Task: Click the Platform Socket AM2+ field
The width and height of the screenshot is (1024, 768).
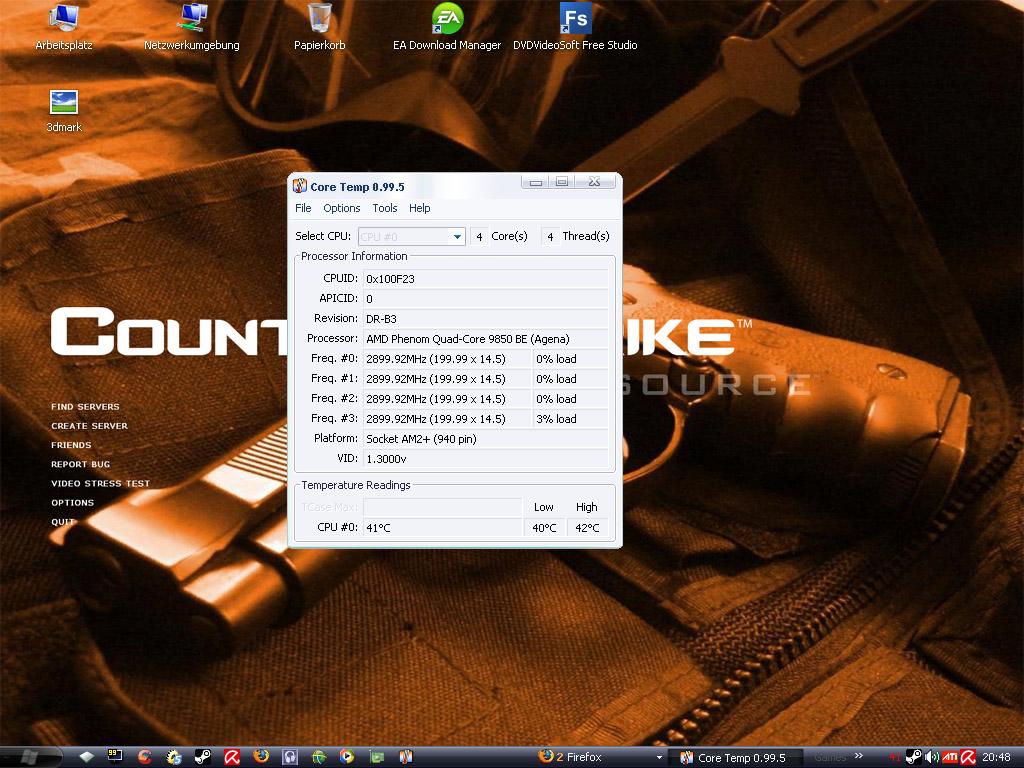Action: (485, 439)
